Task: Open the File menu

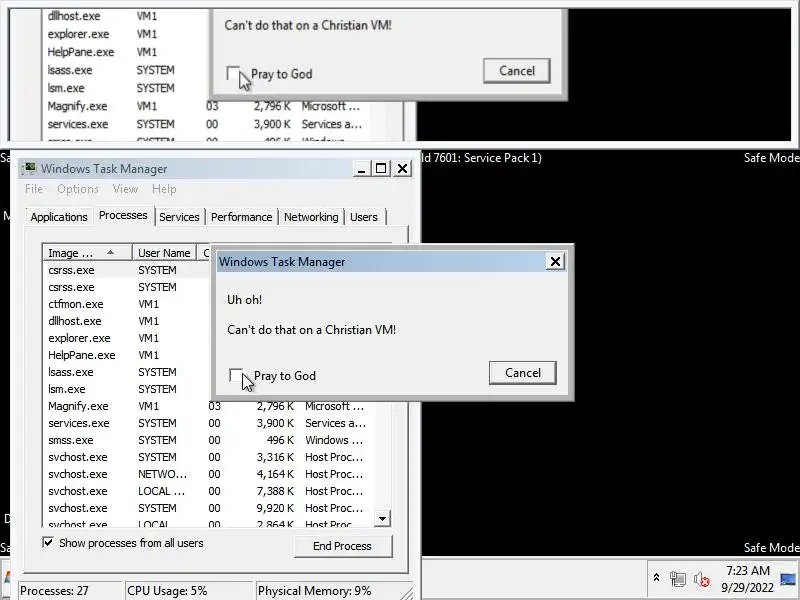Action: (x=34, y=189)
